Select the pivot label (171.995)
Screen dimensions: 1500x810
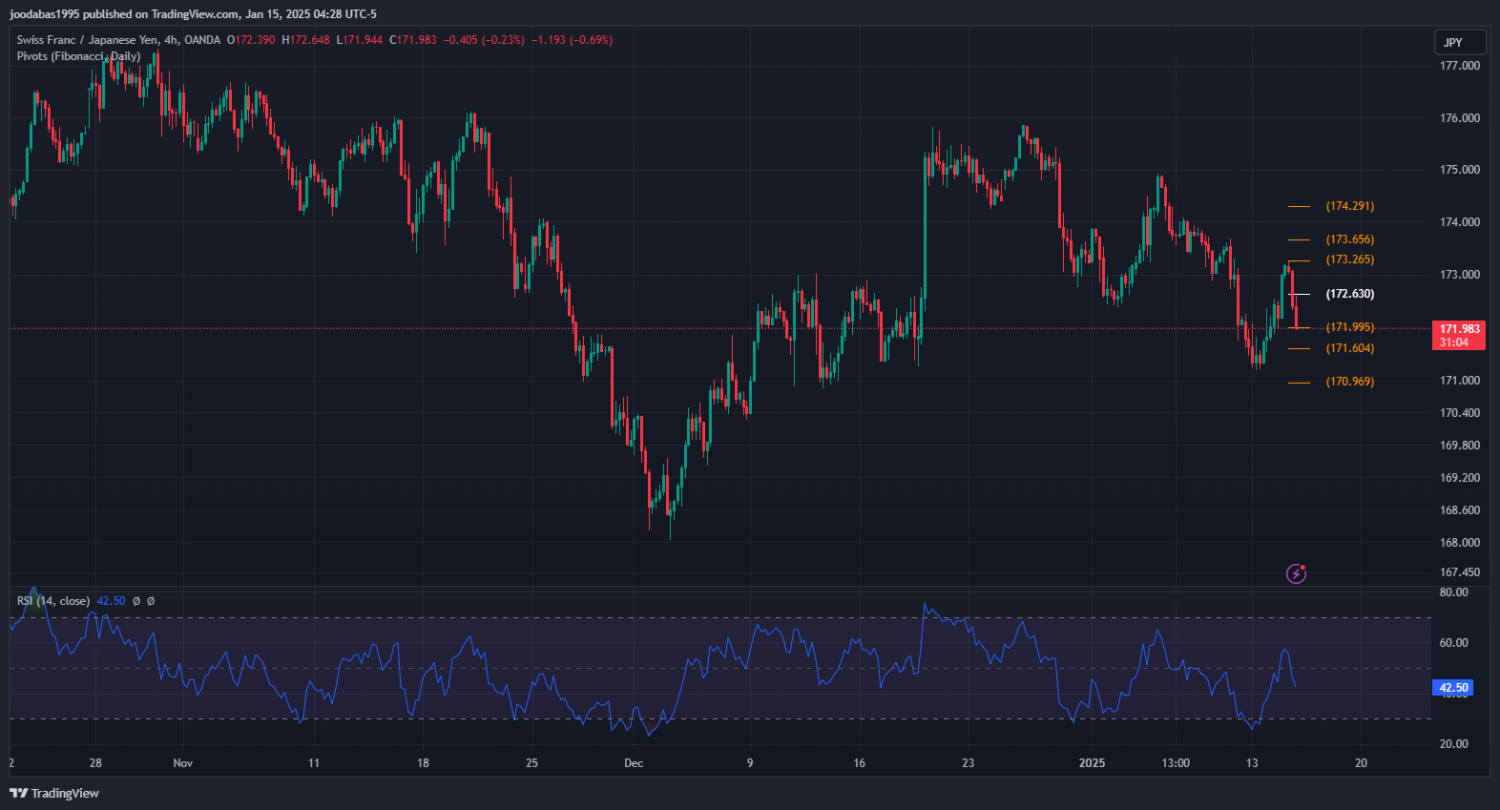(1350, 328)
